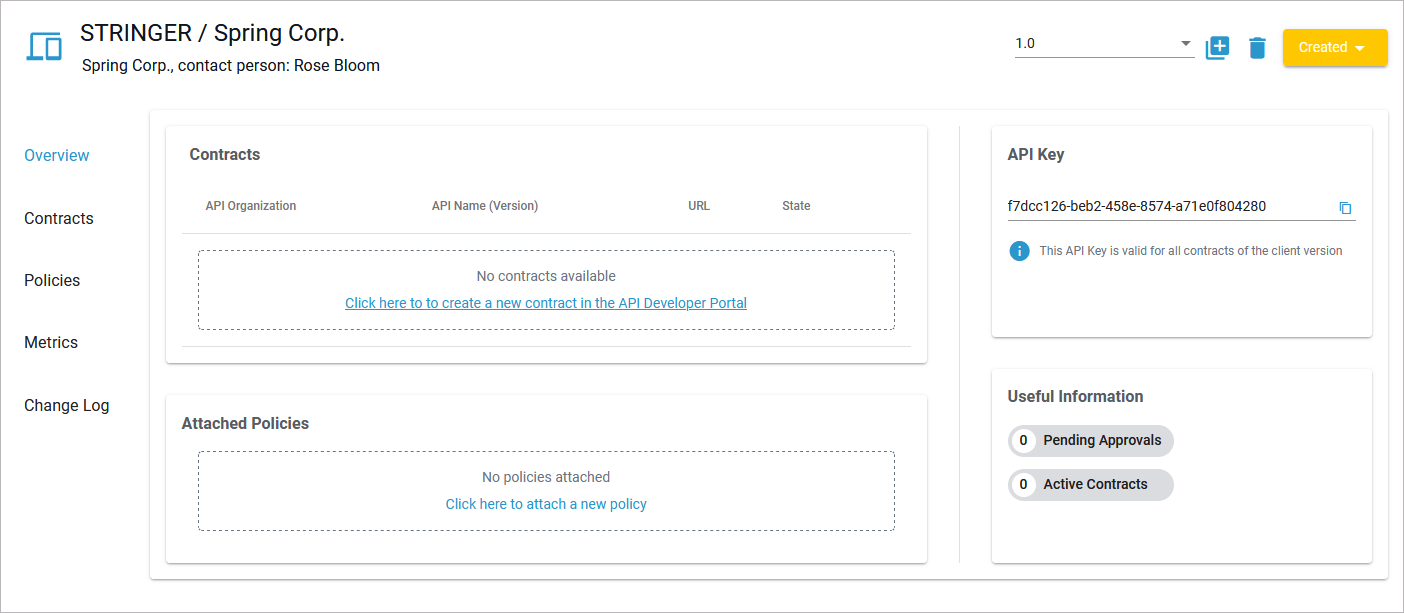Click the URL column header in Contracts

tap(698, 206)
